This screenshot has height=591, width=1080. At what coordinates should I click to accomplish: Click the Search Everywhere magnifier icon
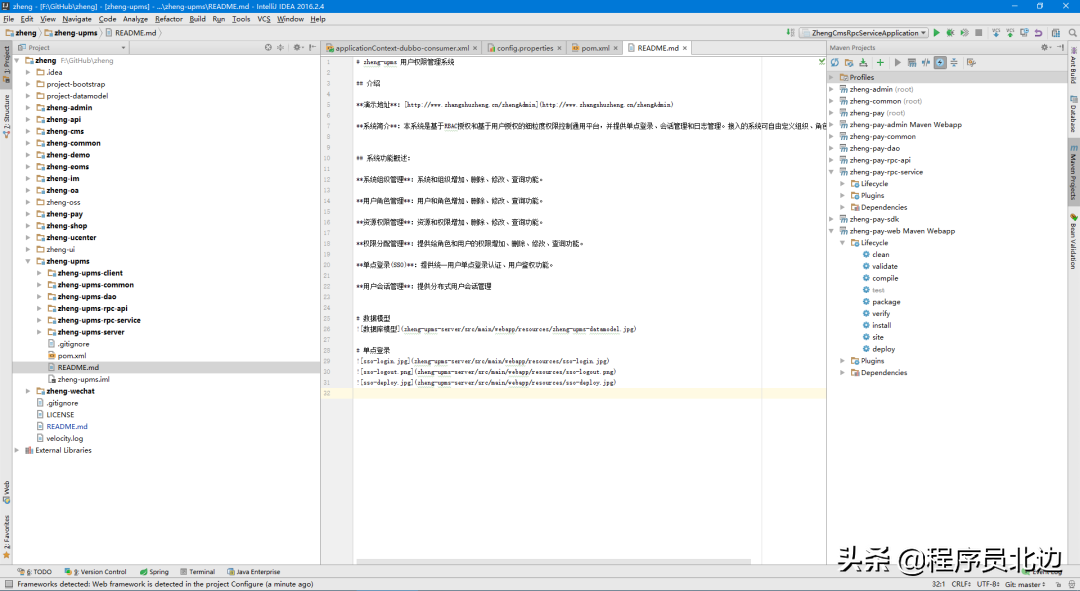coord(1073,32)
